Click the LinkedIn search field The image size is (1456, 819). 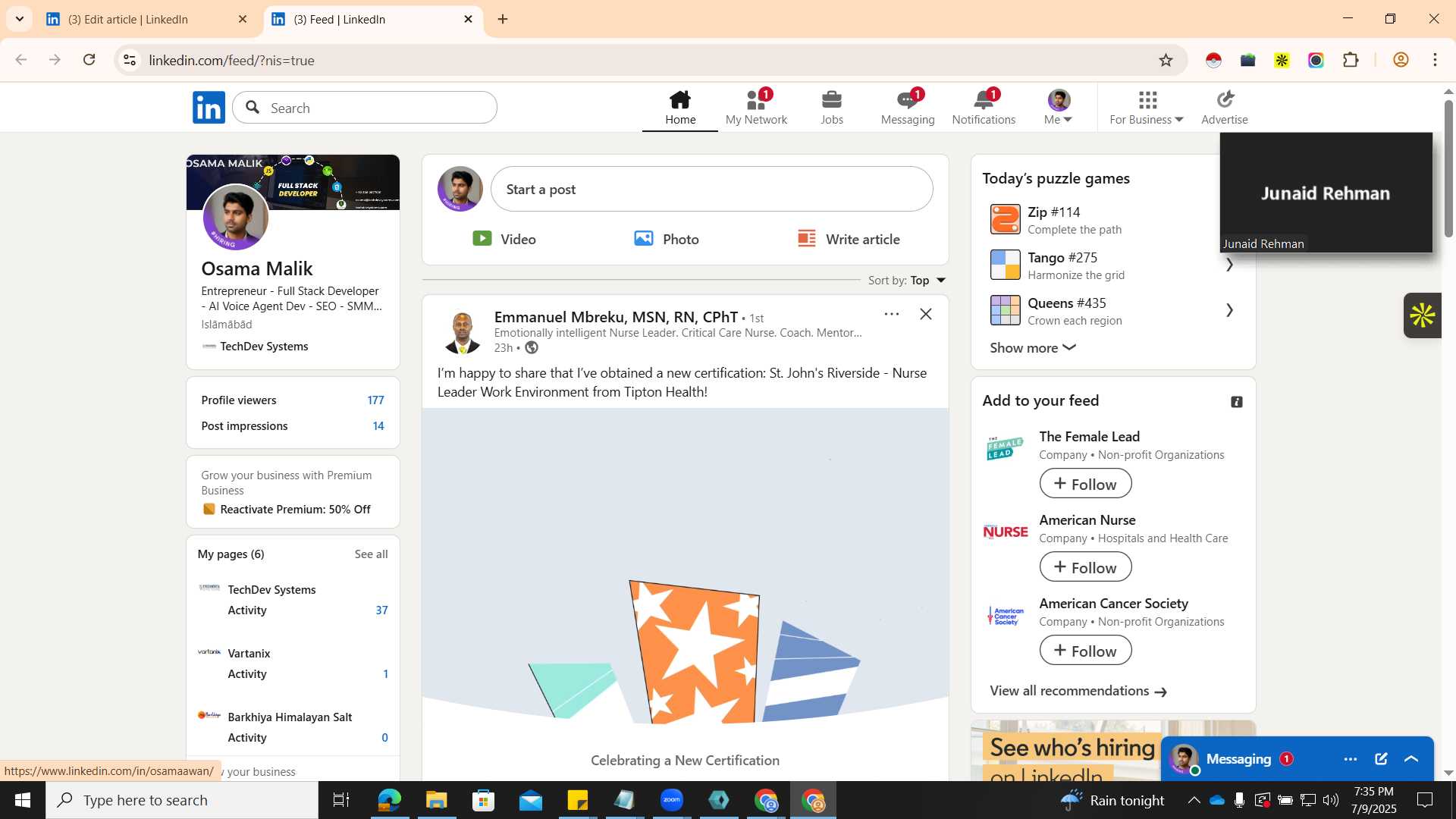[365, 108]
